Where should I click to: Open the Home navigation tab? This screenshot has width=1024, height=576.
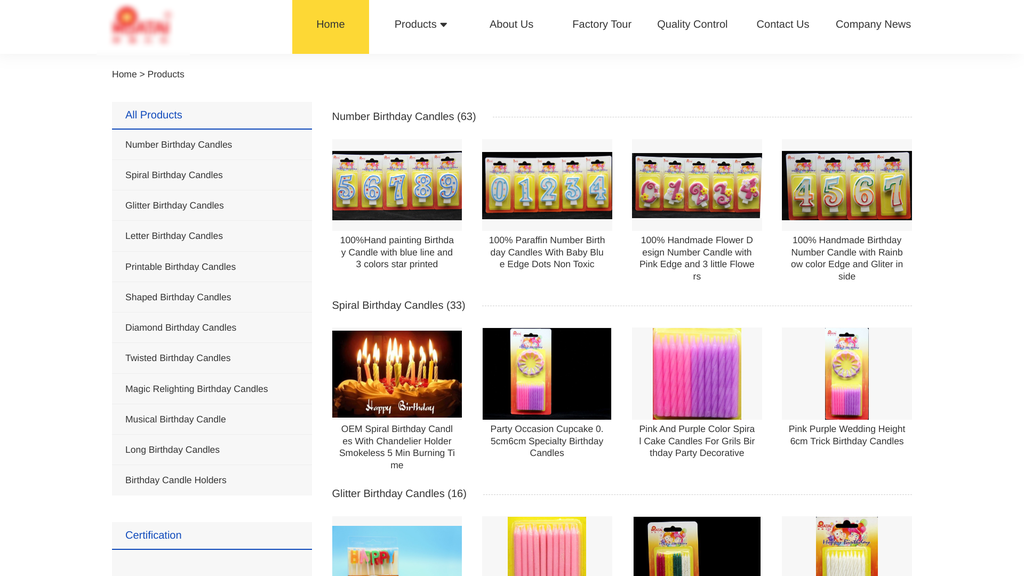pyautogui.click(x=330, y=25)
